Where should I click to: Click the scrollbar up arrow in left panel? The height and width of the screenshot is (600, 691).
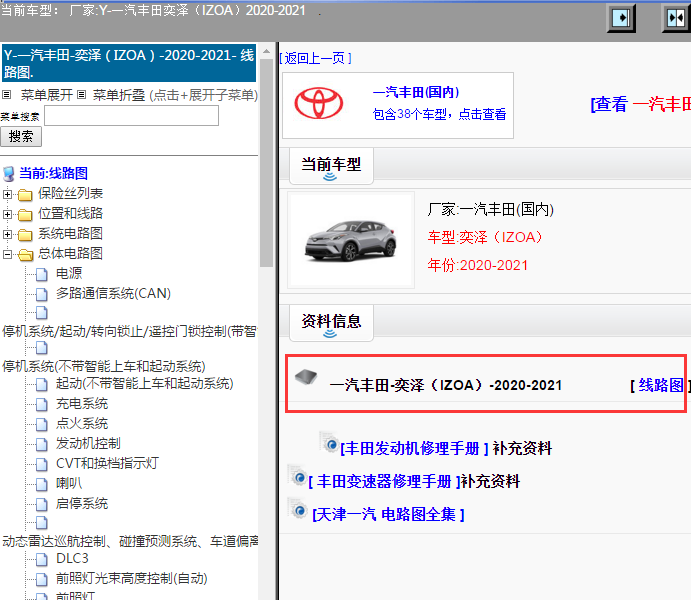(267, 52)
